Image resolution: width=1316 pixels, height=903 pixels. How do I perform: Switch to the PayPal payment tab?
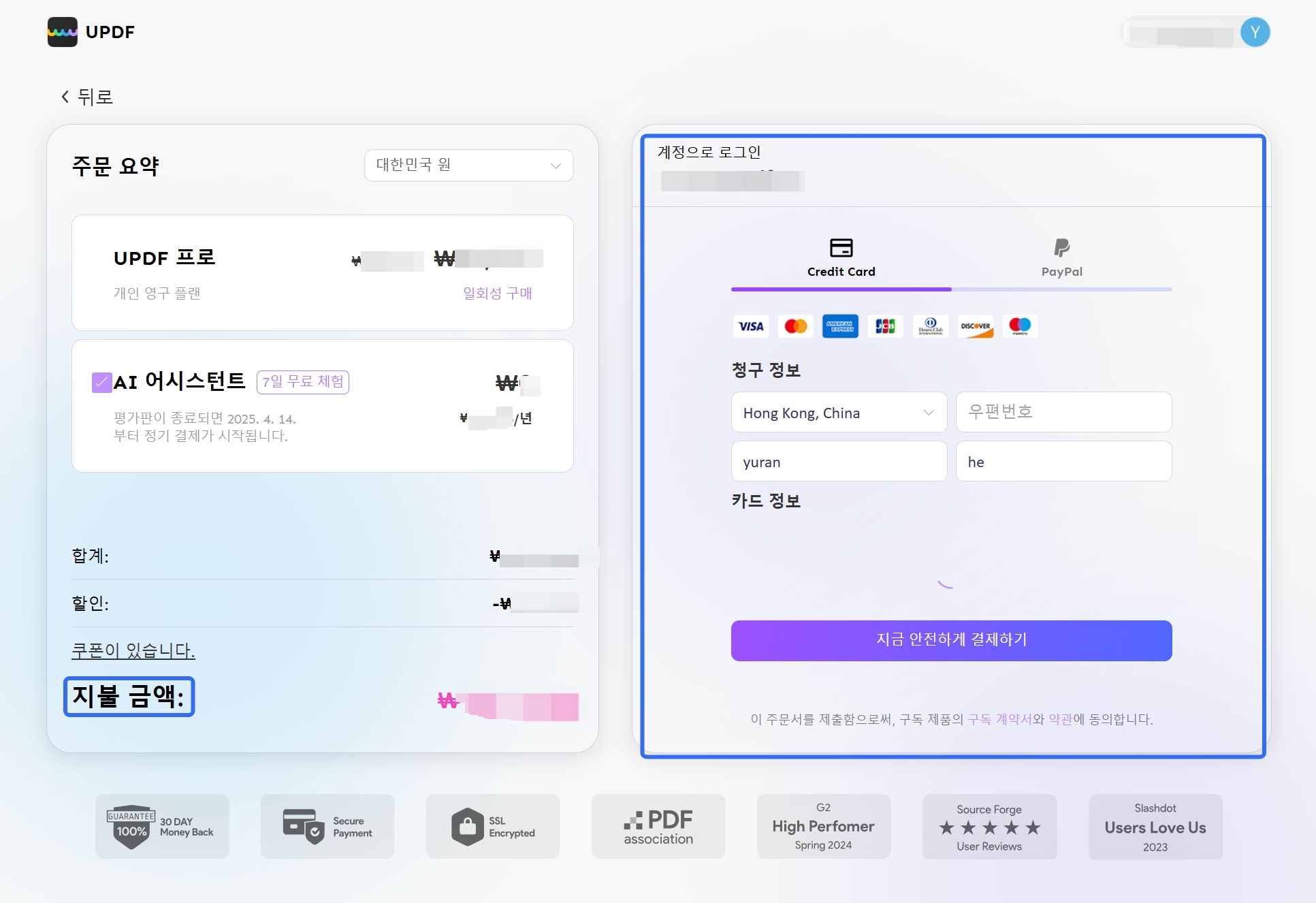1061,258
